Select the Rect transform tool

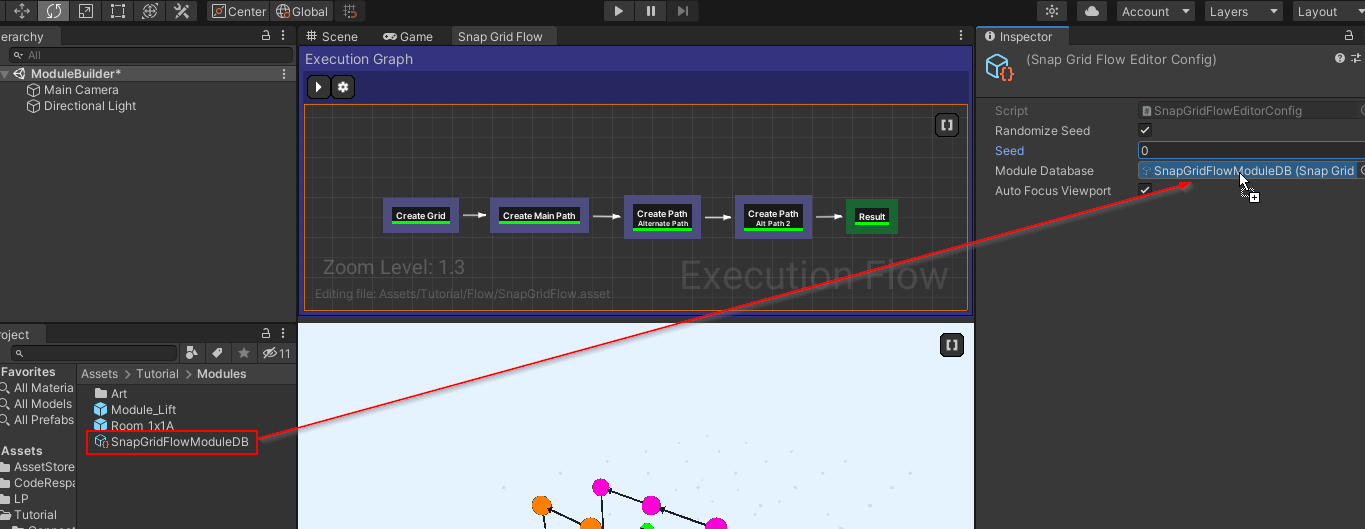pos(118,11)
